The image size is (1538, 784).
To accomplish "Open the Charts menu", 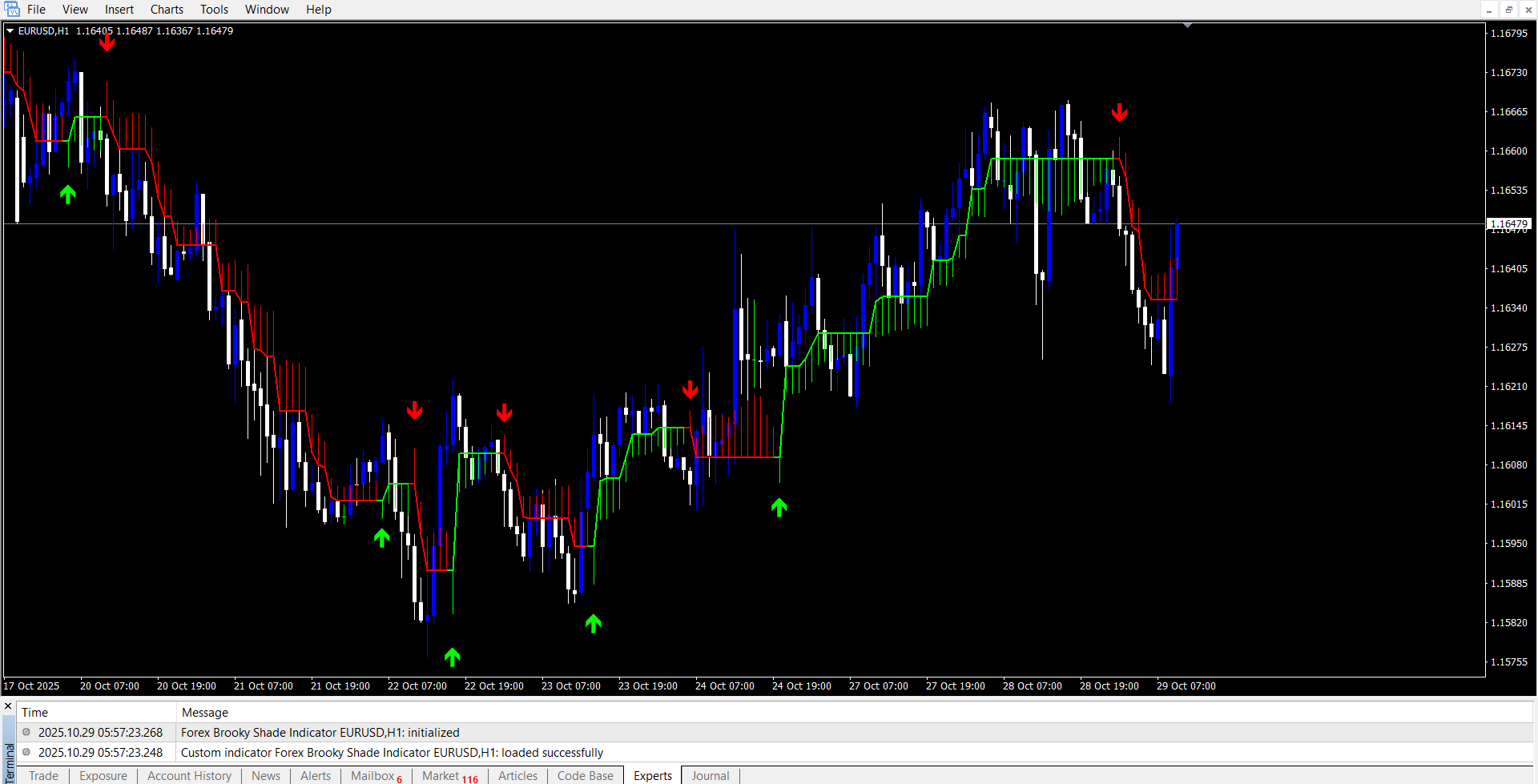I will 167,10.
